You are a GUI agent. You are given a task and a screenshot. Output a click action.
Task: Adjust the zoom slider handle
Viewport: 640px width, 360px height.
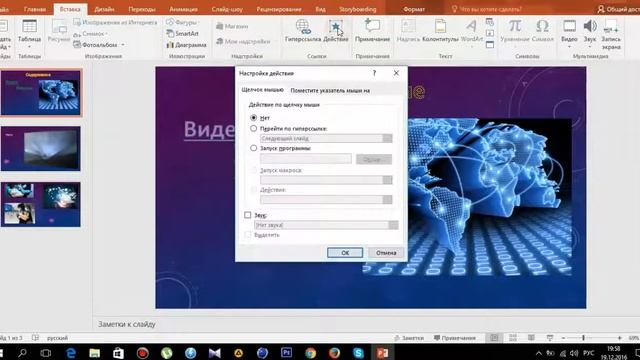[583, 338]
